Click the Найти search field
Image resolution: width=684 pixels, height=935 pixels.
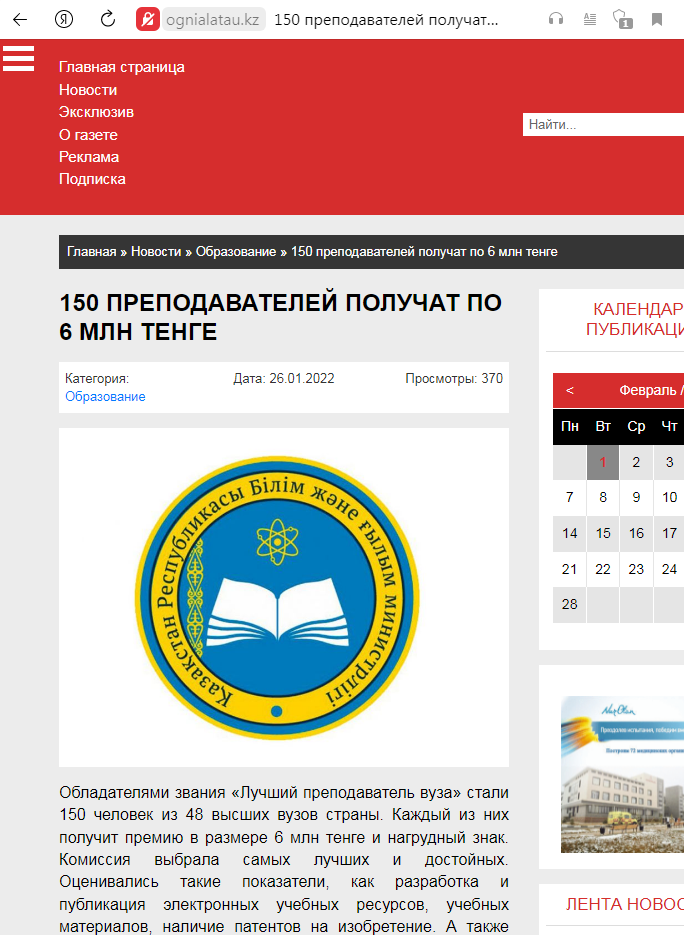click(602, 125)
